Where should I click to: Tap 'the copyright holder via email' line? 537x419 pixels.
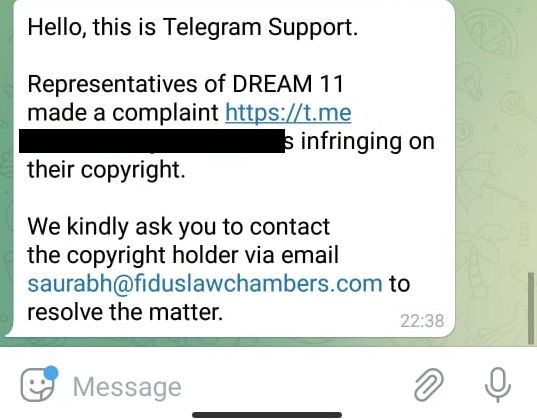[183, 255]
